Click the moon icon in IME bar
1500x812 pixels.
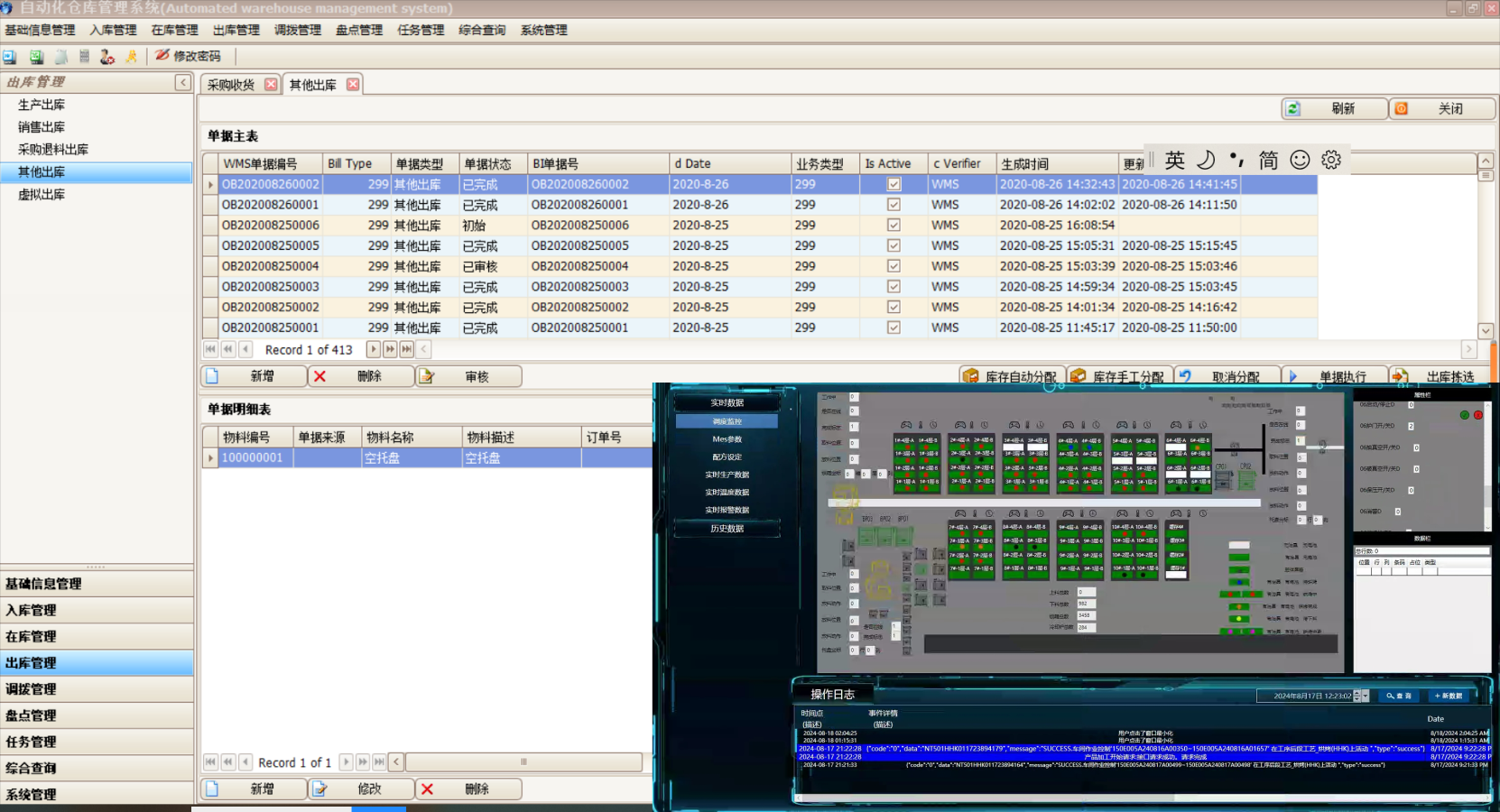(x=1206, y=160)
